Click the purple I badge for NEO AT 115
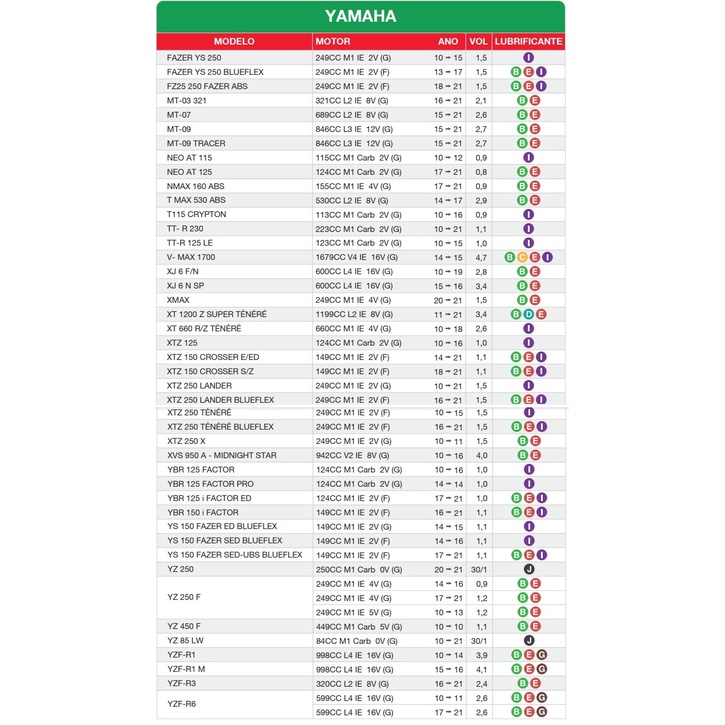 (x=529, y=158)
